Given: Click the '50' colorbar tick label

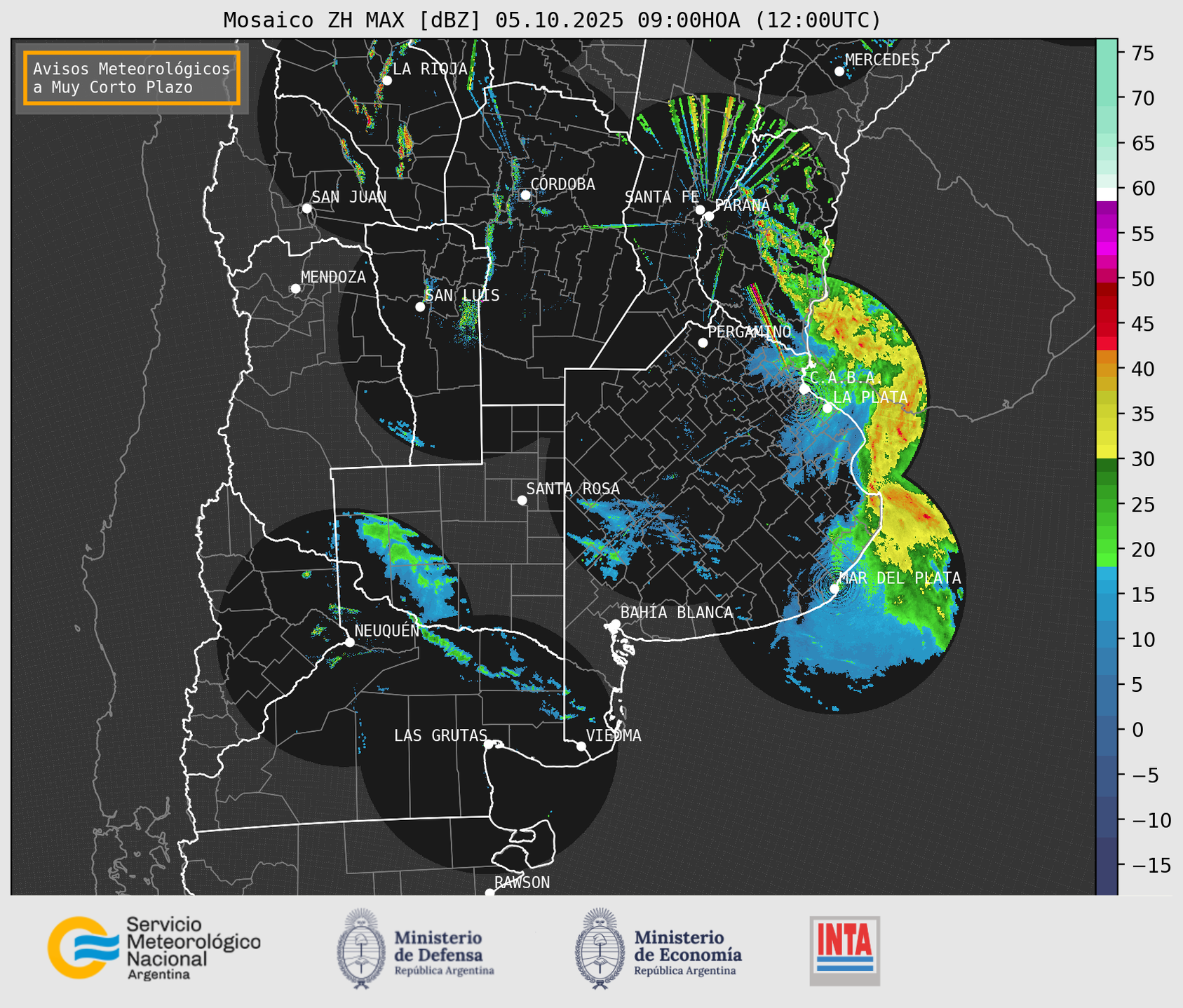Looking at the screenshot, I should (x=1143, y=279).
